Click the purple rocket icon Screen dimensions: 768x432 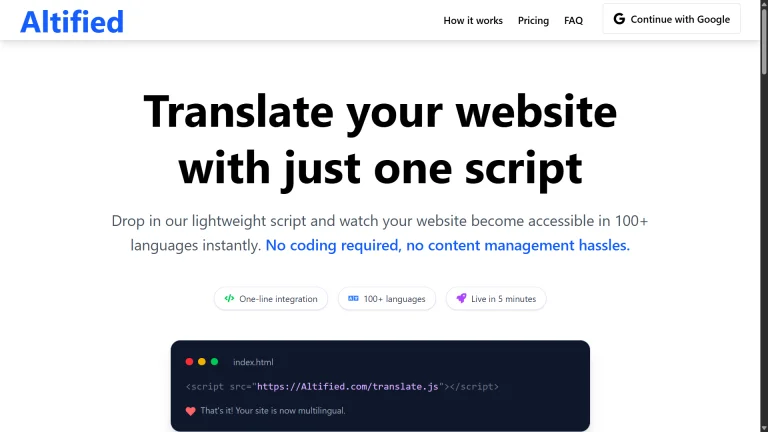461,298
